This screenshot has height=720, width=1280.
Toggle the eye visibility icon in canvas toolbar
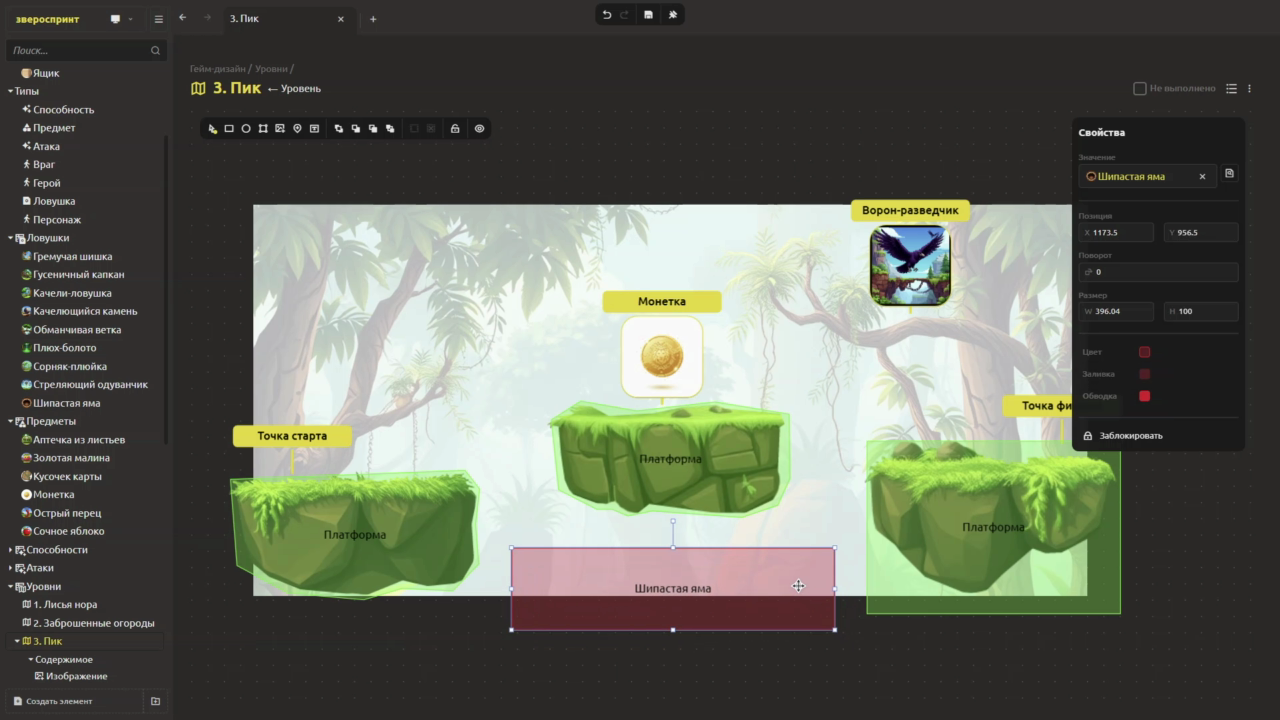click(x=479, y=129)
